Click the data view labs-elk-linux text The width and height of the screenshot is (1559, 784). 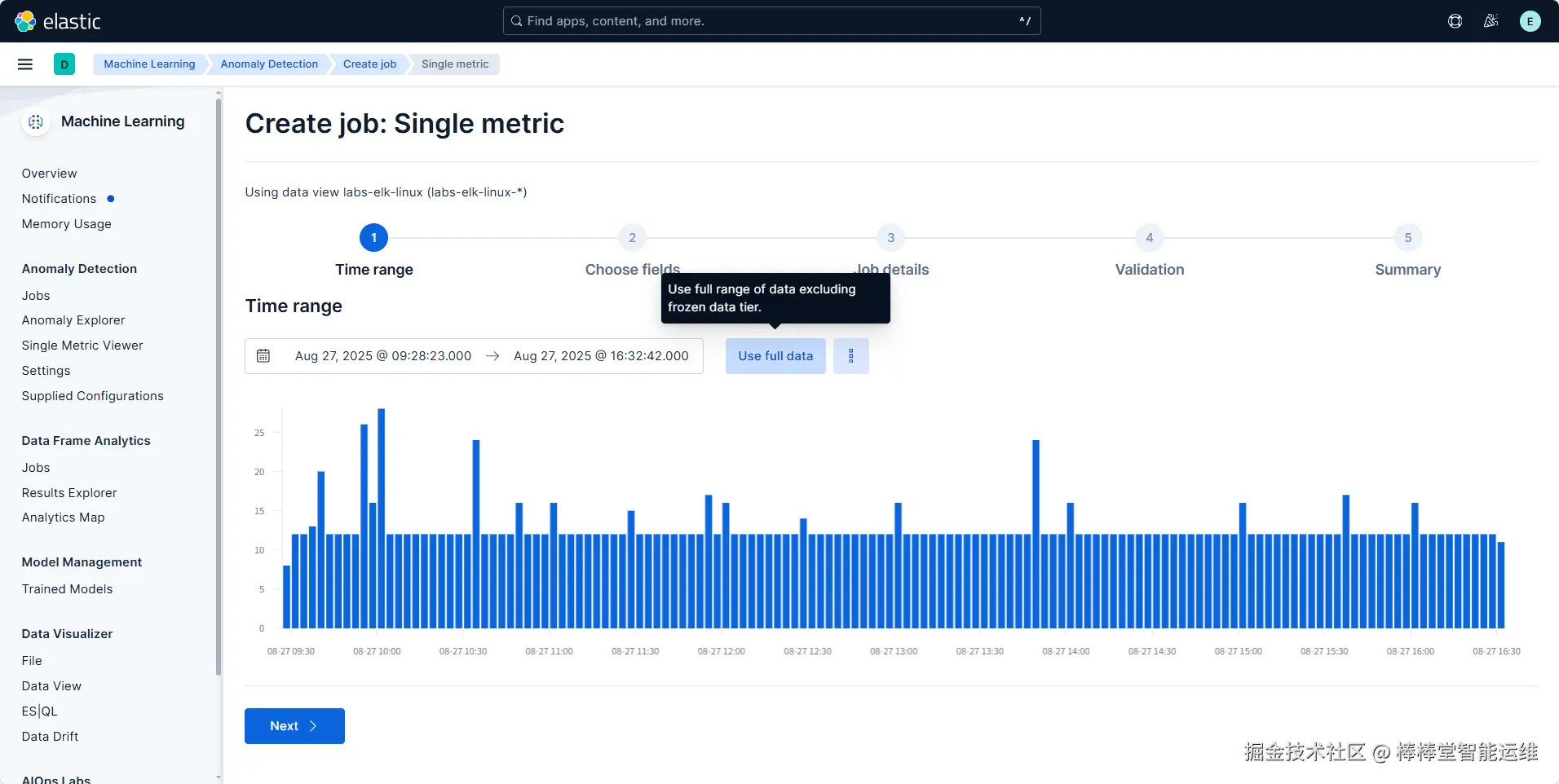click(386, 192)
